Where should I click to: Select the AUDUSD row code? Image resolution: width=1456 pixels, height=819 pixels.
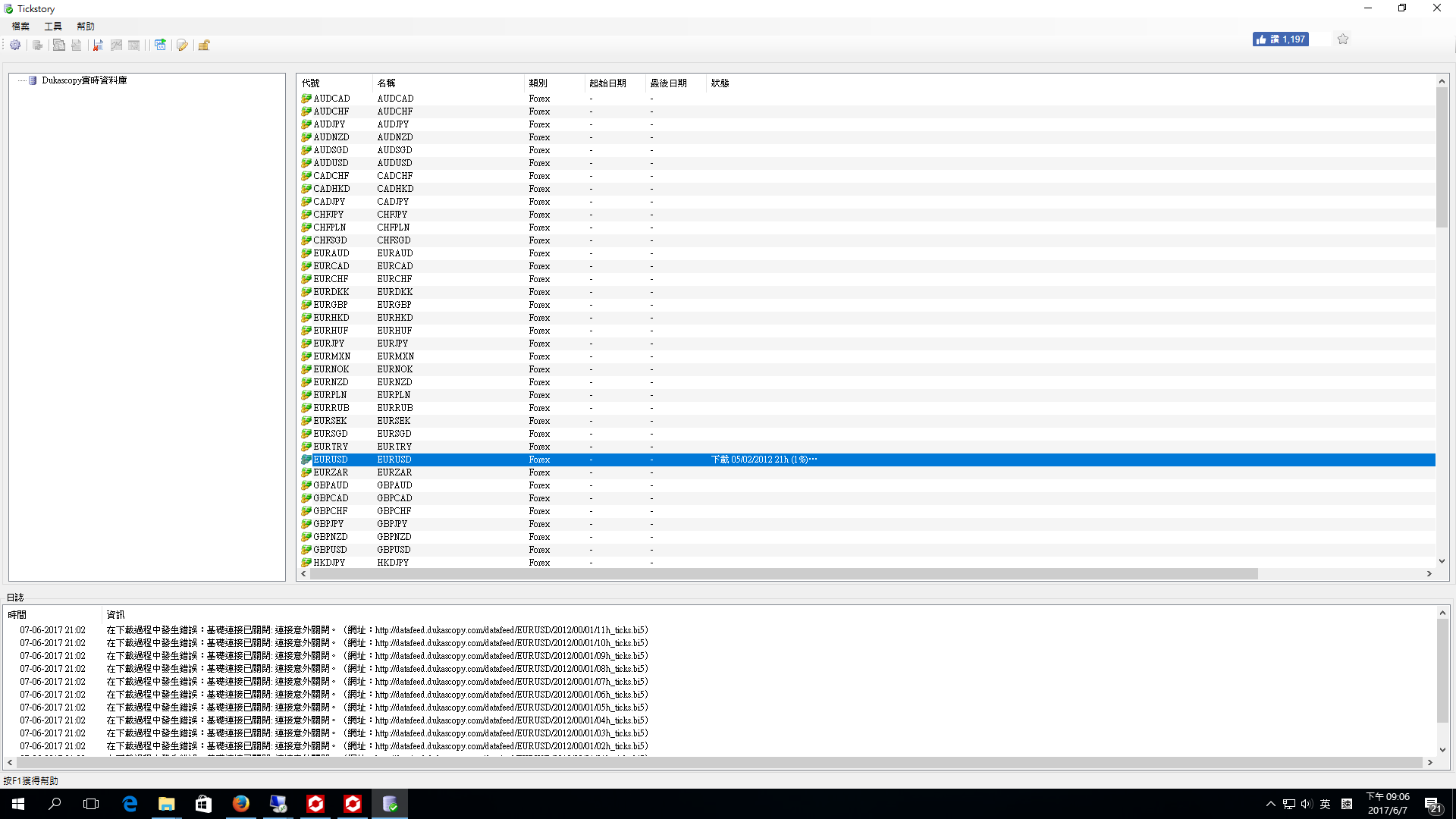pos(331,163)
